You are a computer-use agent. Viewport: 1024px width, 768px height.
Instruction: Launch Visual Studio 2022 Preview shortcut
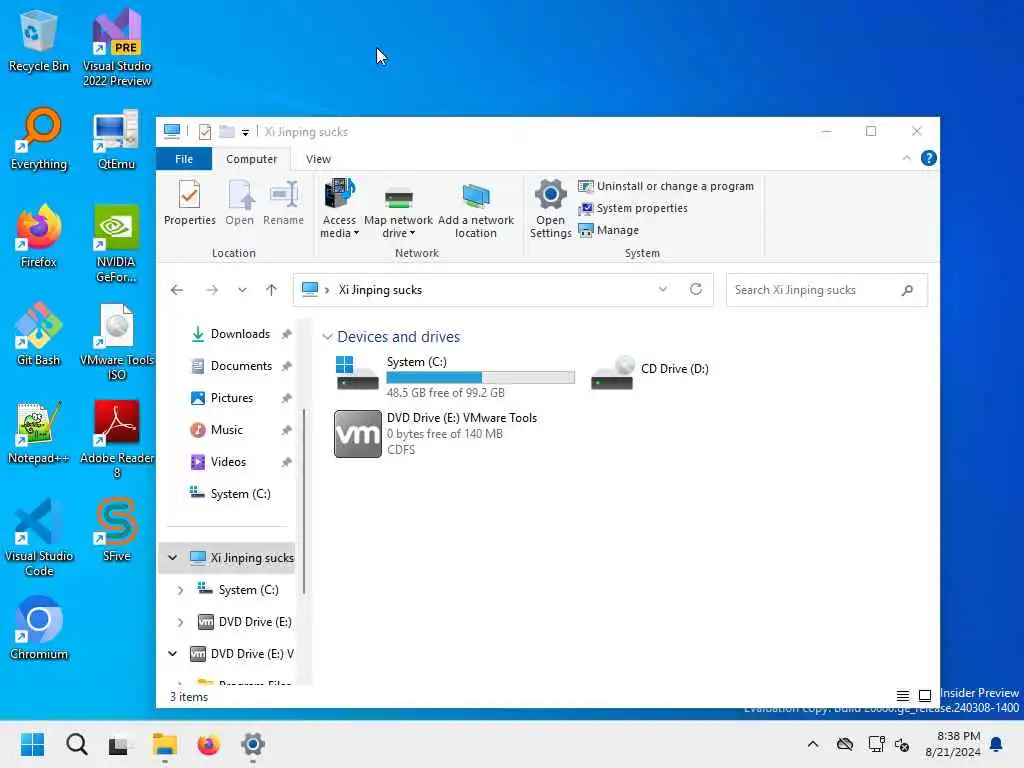(x=117, y=47)
